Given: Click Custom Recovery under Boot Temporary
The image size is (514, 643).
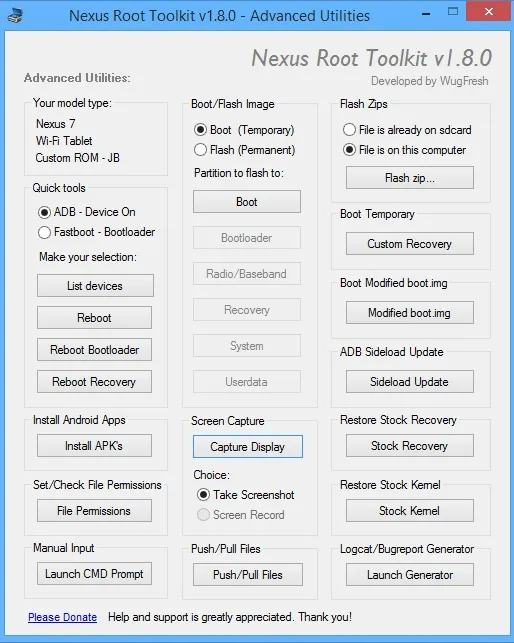Looking at the screenshot, I should pos(410,244).
